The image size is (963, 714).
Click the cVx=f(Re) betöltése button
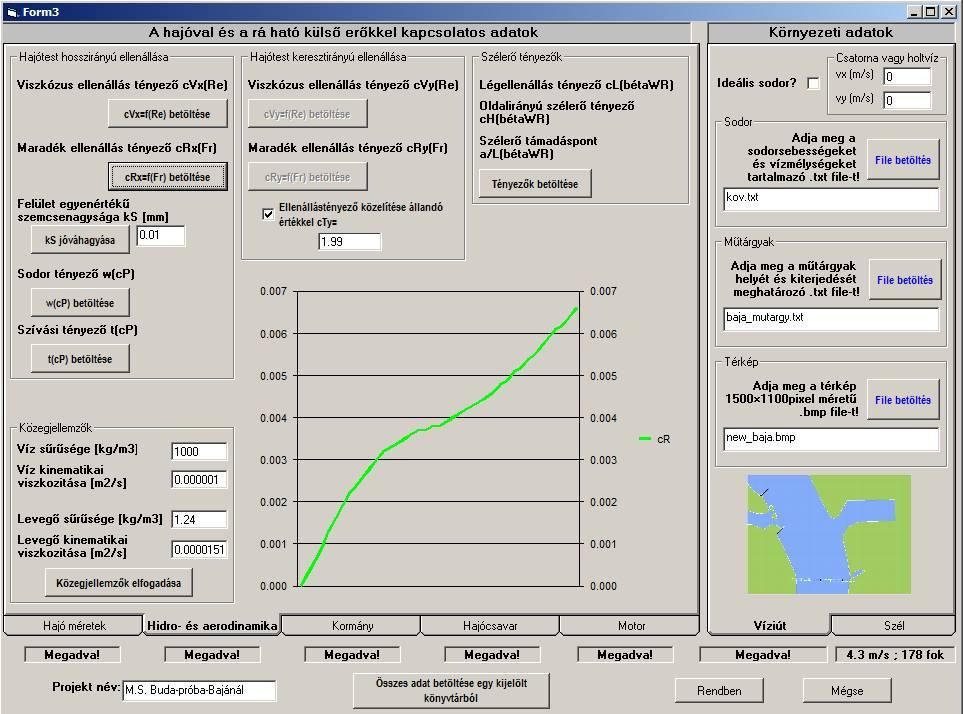click(x=168, y=114)
